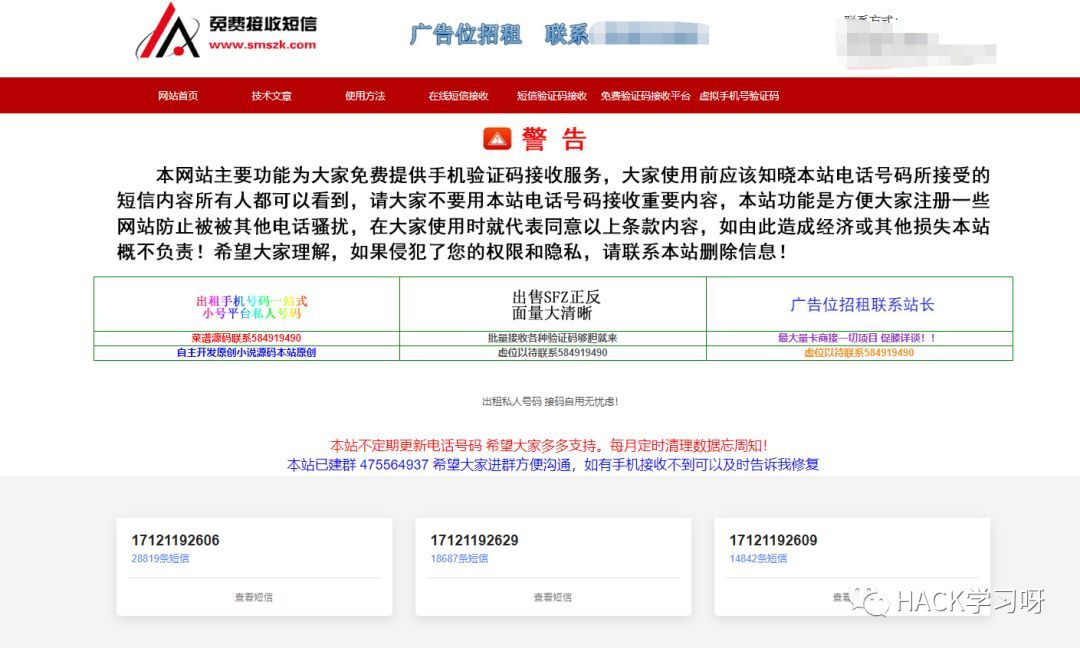The image size is (1080, 648).
Task: Open the 虚拟手机号验证码 page
Action: coord(742,96)
